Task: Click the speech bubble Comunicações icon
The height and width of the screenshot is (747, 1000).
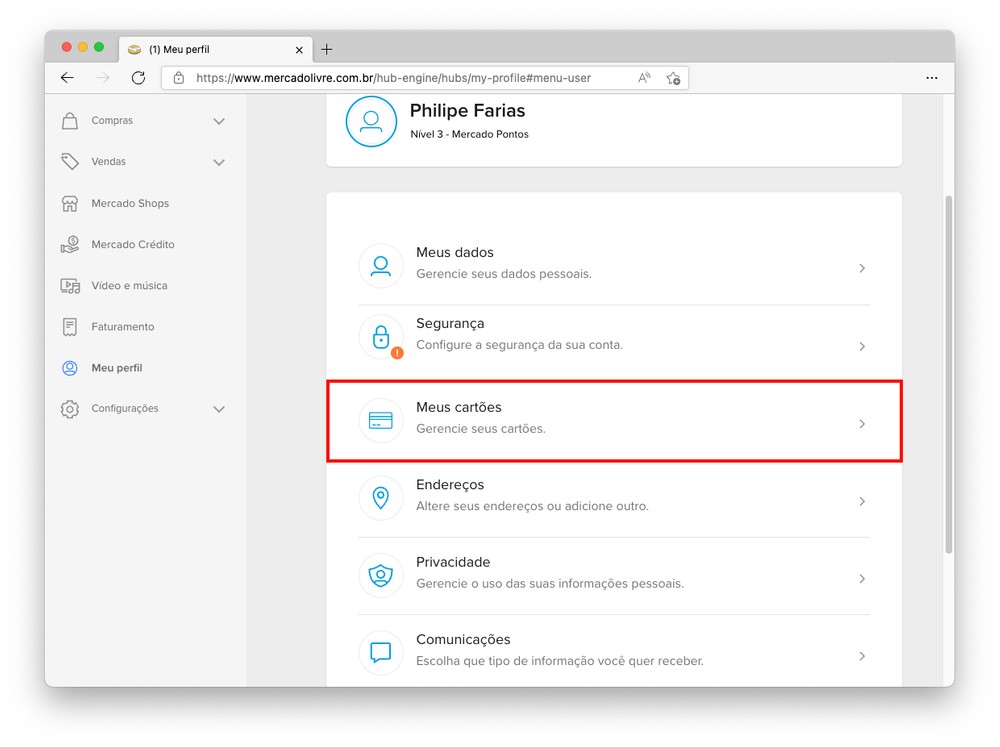Action: point(380,652)
